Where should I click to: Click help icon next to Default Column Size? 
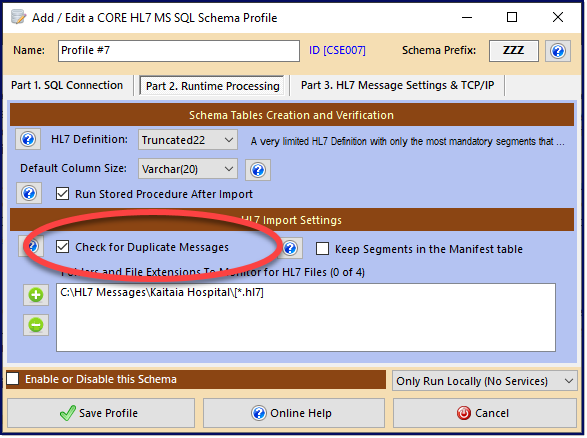click(258, 170)
